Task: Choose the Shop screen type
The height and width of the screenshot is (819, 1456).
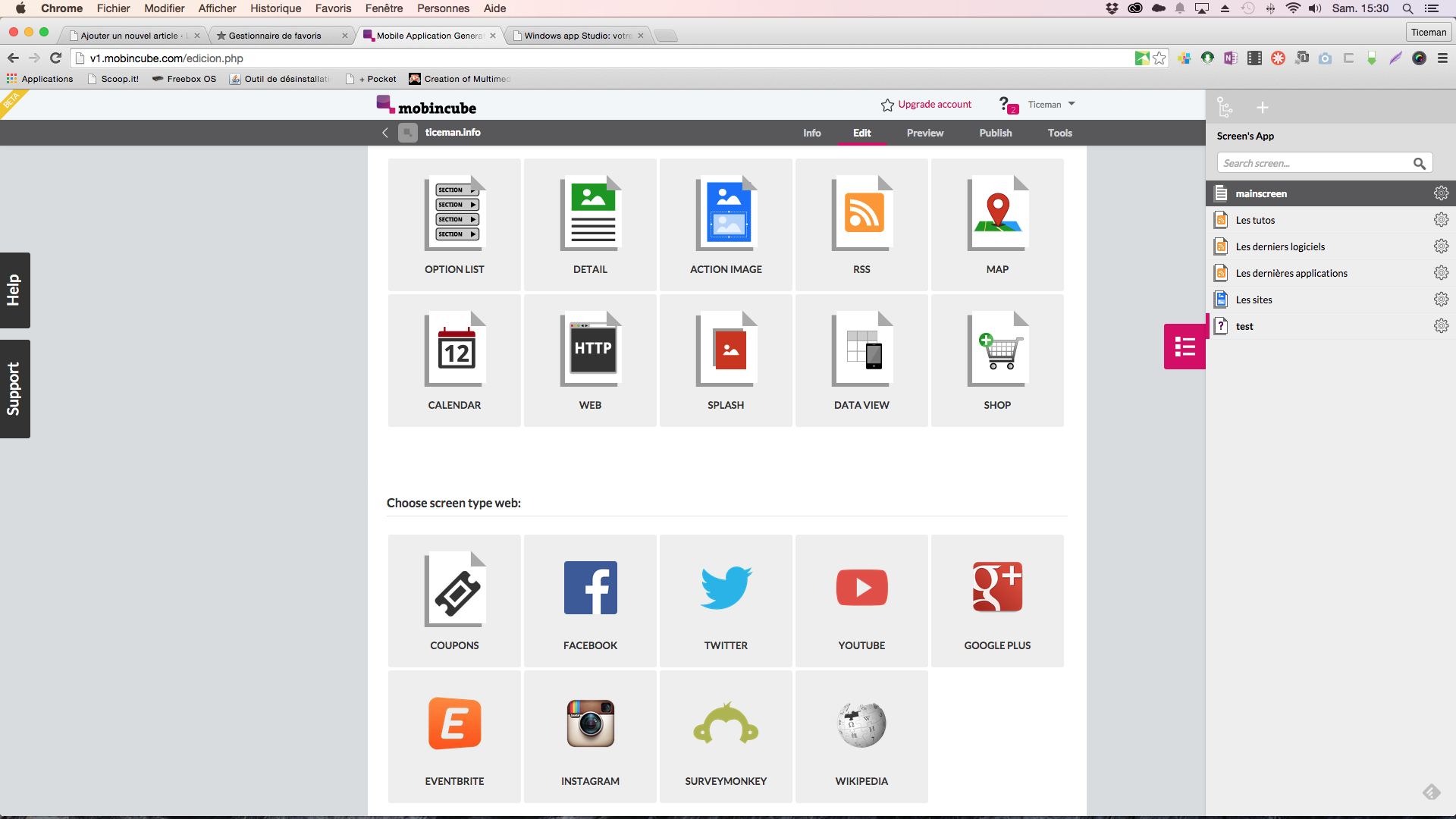Action: click(997, 360)
